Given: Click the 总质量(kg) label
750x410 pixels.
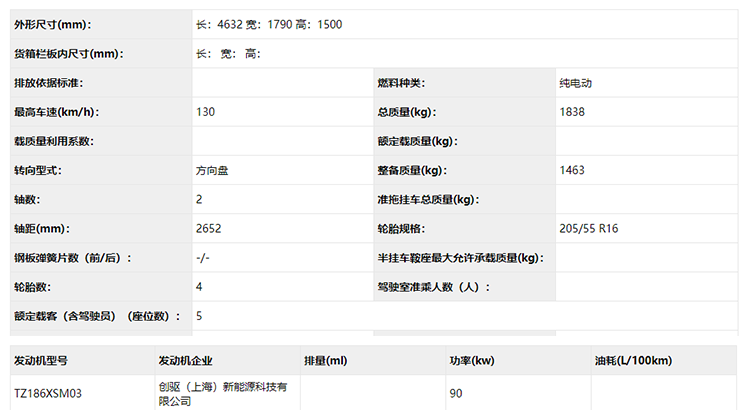Looking at the screenshot, I should (407, 112).
